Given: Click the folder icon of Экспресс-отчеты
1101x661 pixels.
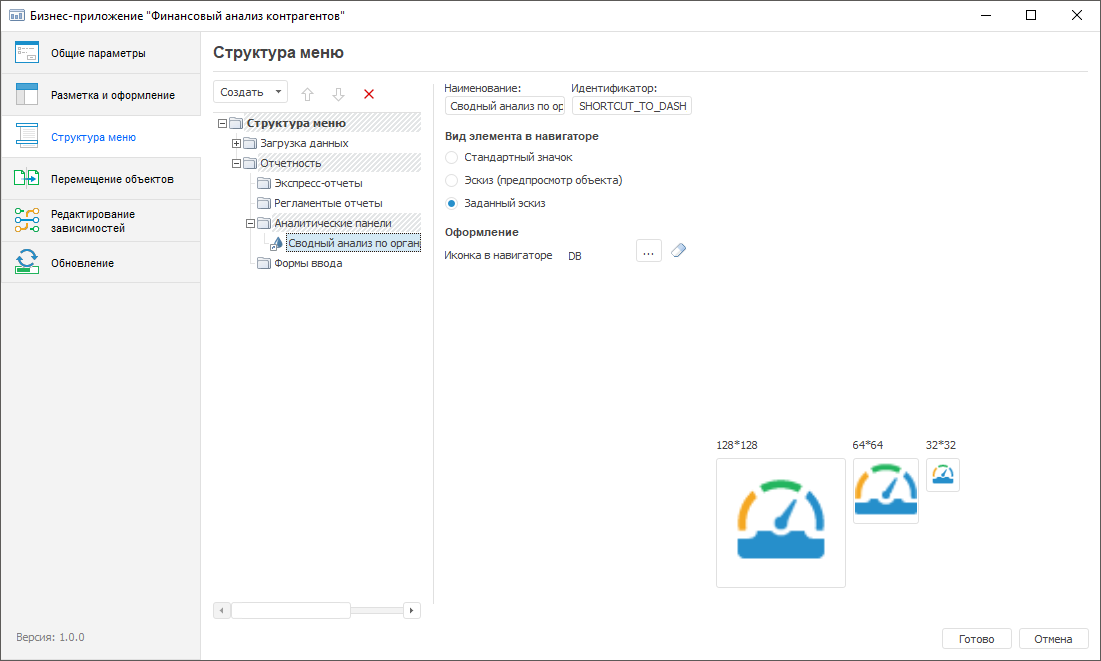Looking at the screenshot, I should pyautogui.click(x=264, y=183).
